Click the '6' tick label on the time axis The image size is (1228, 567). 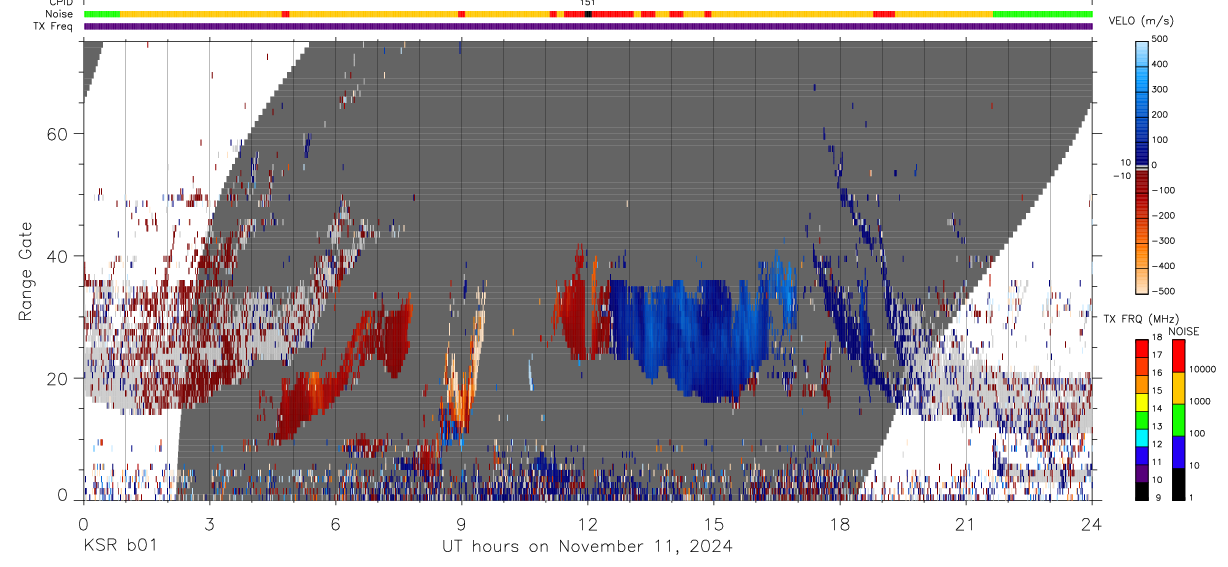[x=335, y=523]
